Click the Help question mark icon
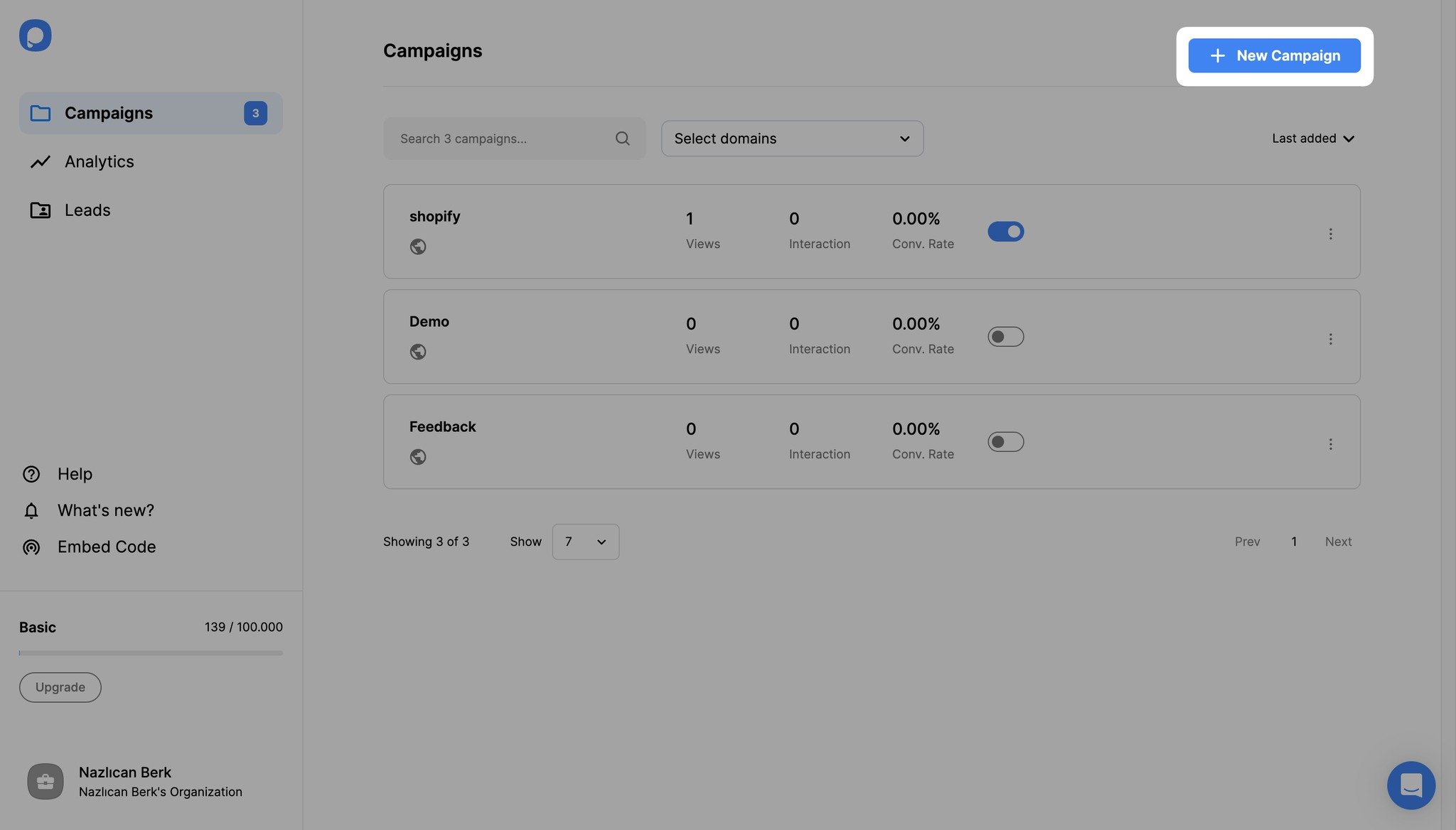Viewport: 1456px width, 830px height. click(x=31, y=474)
